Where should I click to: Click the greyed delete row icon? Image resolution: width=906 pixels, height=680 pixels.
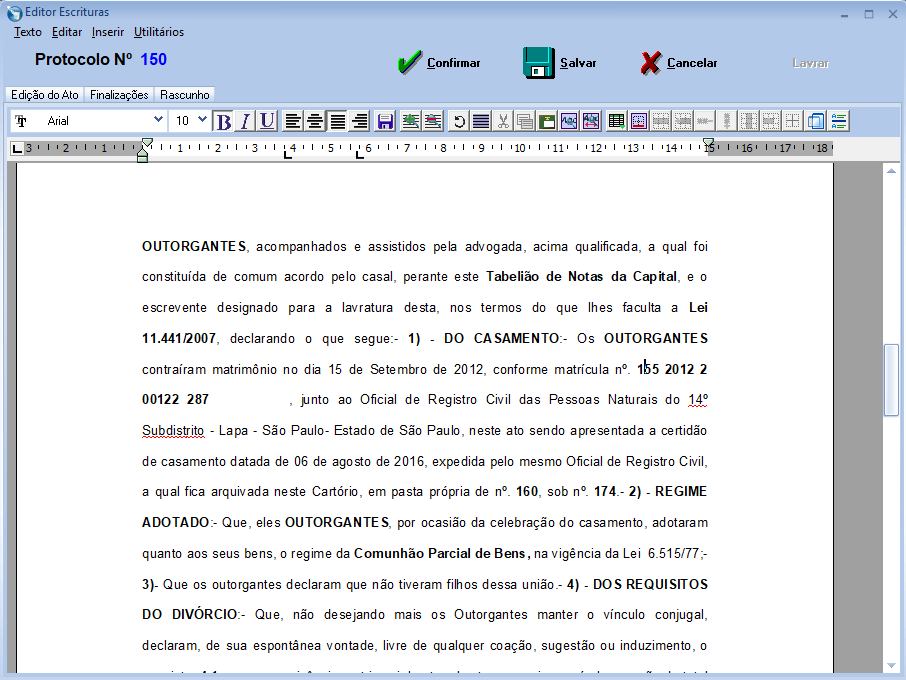click(704, 121)
